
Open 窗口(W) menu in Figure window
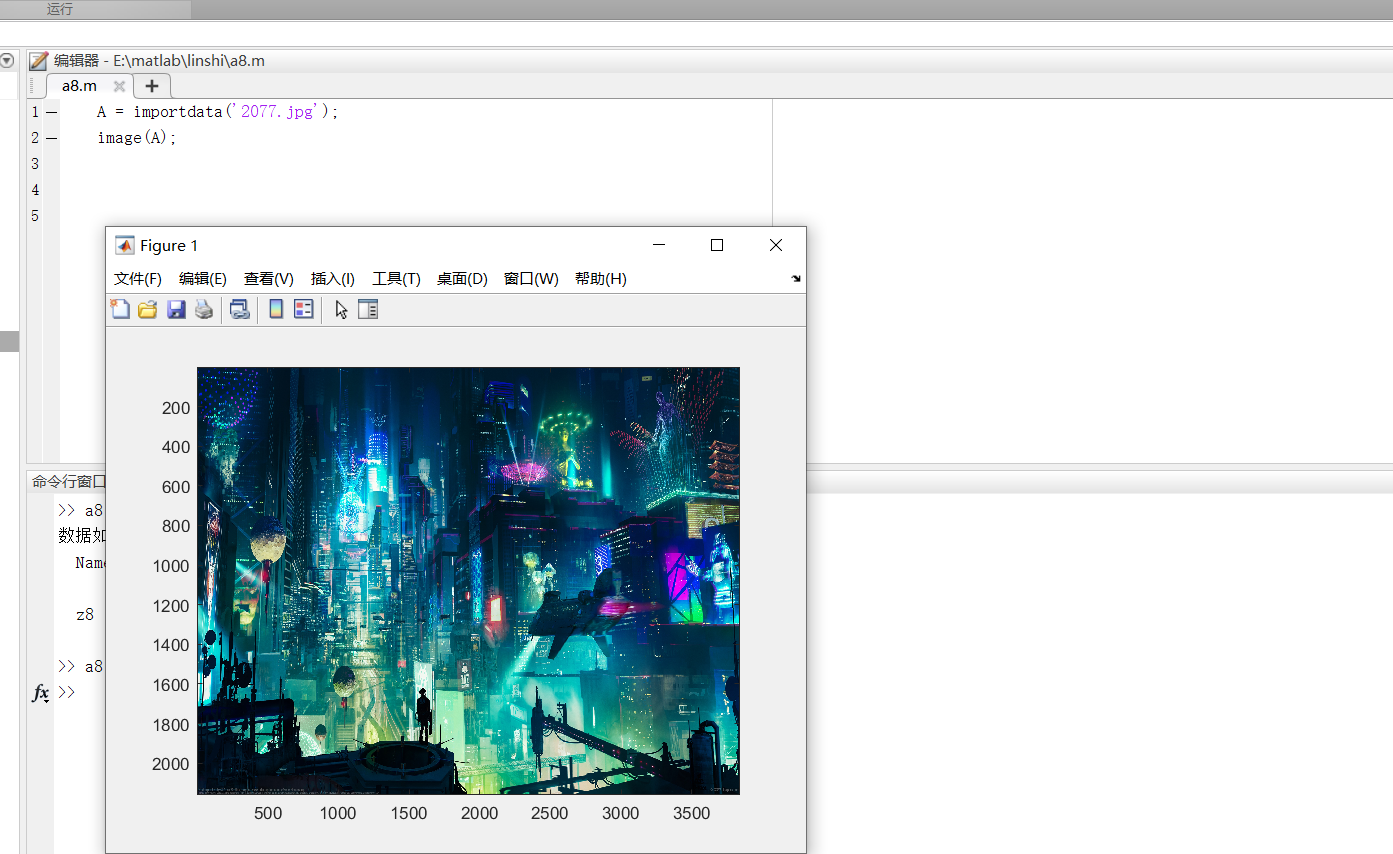tap(531, 279)
